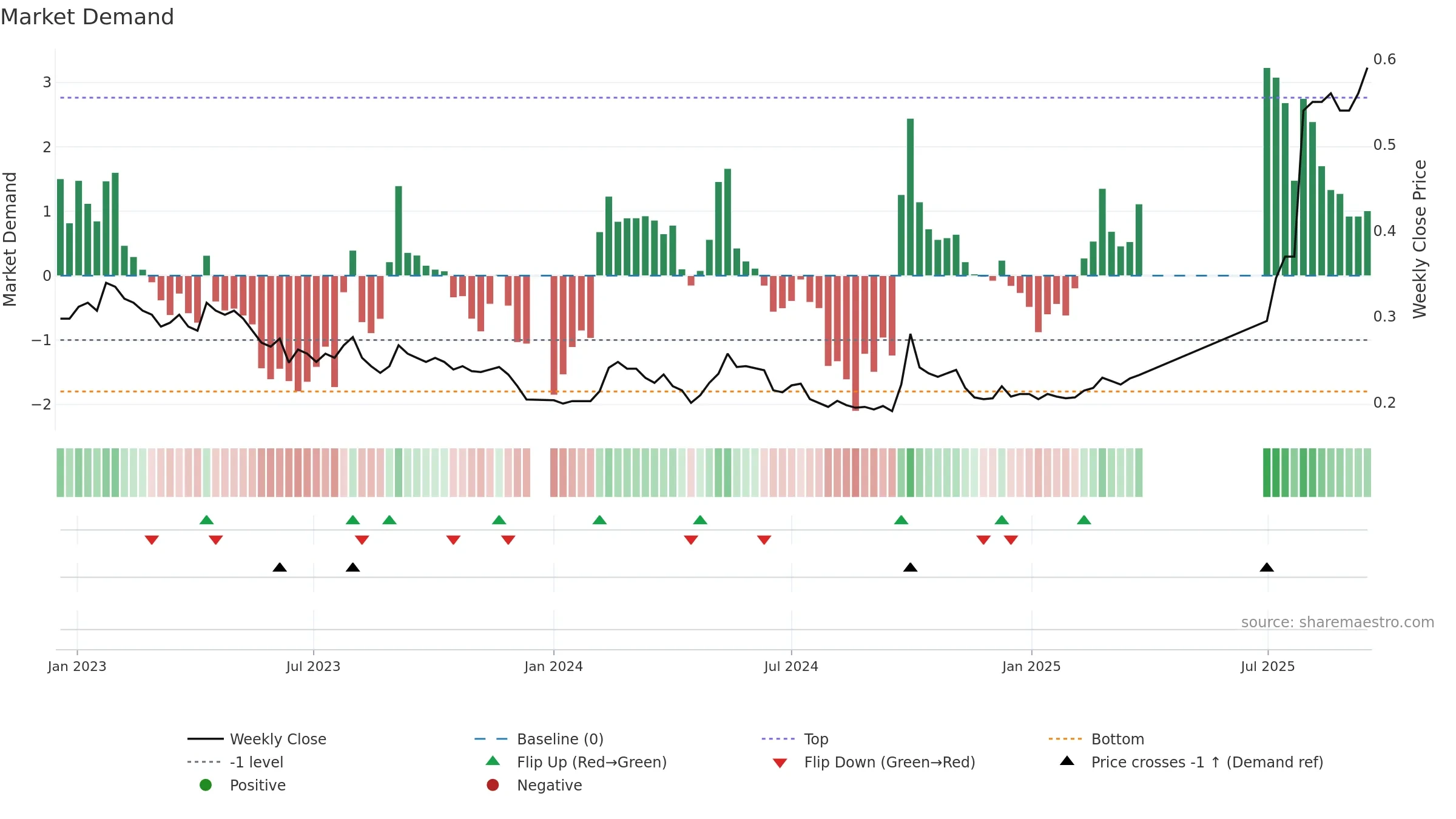Select Price crosses -1 legend text

(1207, 762)
